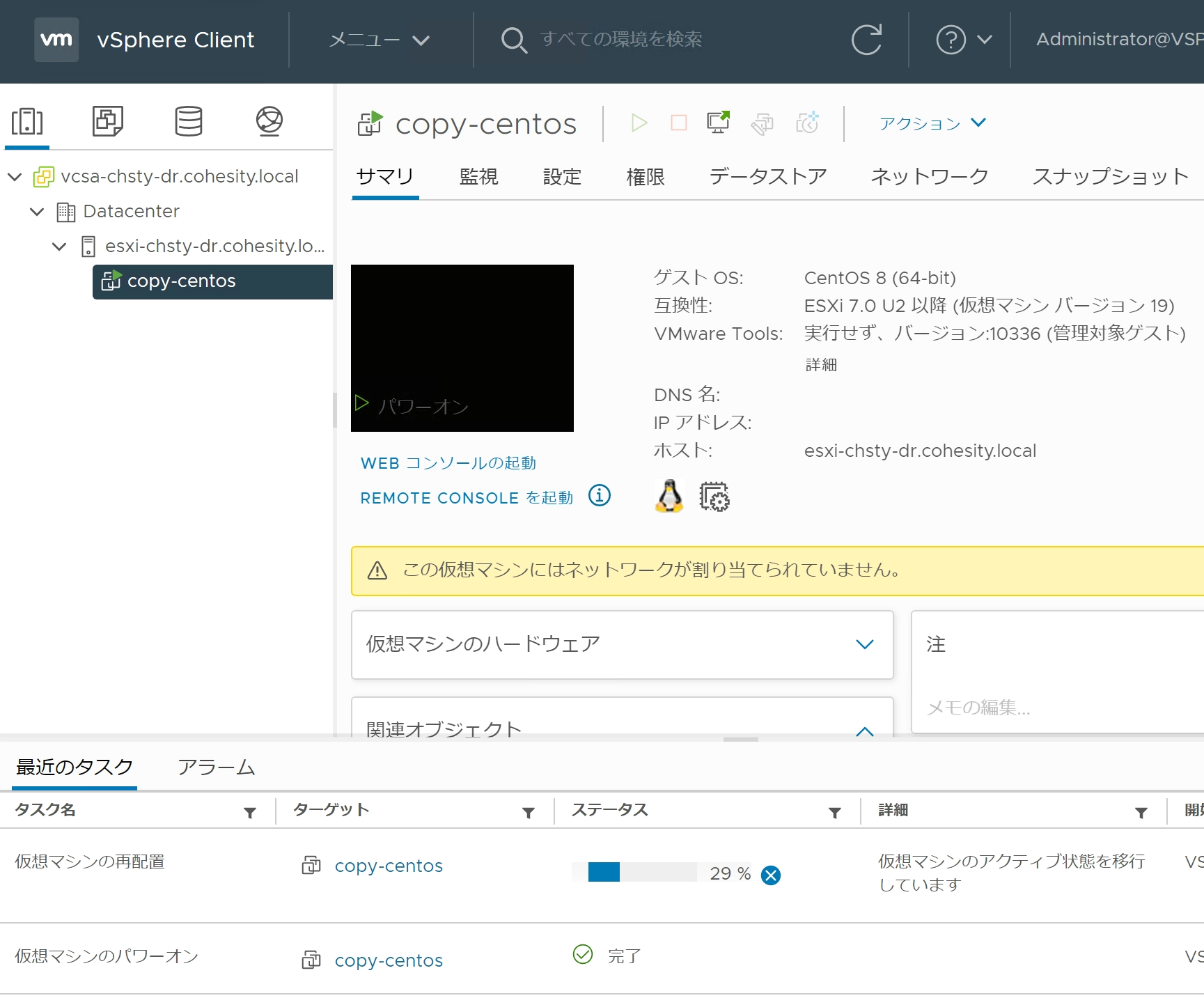Filter the 詳細 column

(1141, 812)
